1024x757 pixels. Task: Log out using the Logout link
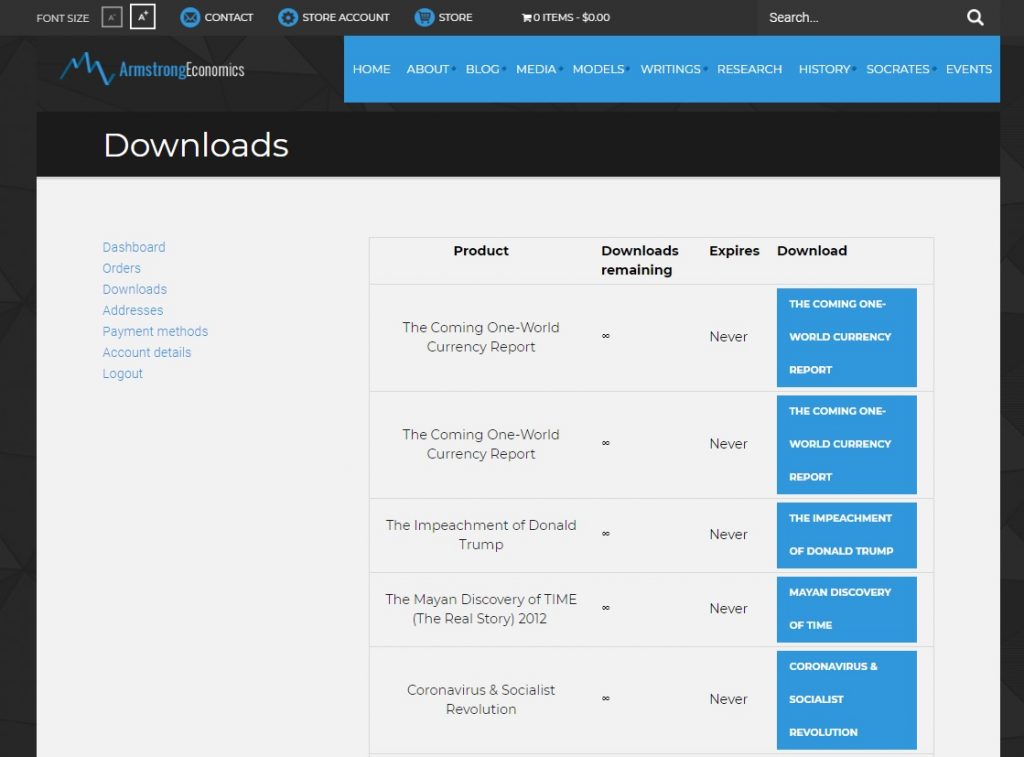[123, 374]
